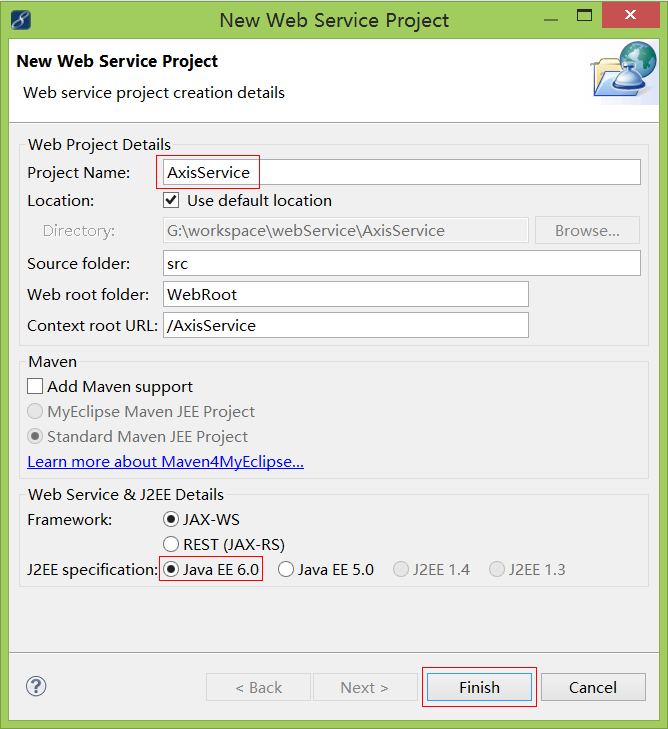Select the JAX-WS framework radio button

tap(171, 519)
